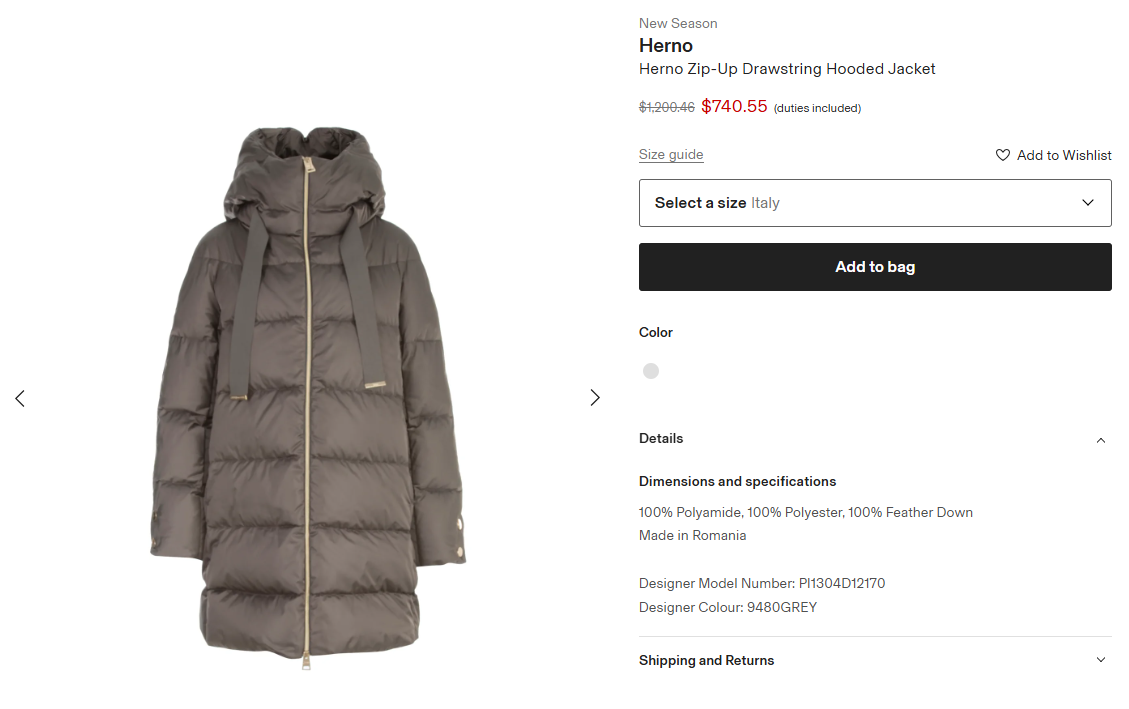
Task: Click the red $740.55 sale price
Action: click(734, 106)
